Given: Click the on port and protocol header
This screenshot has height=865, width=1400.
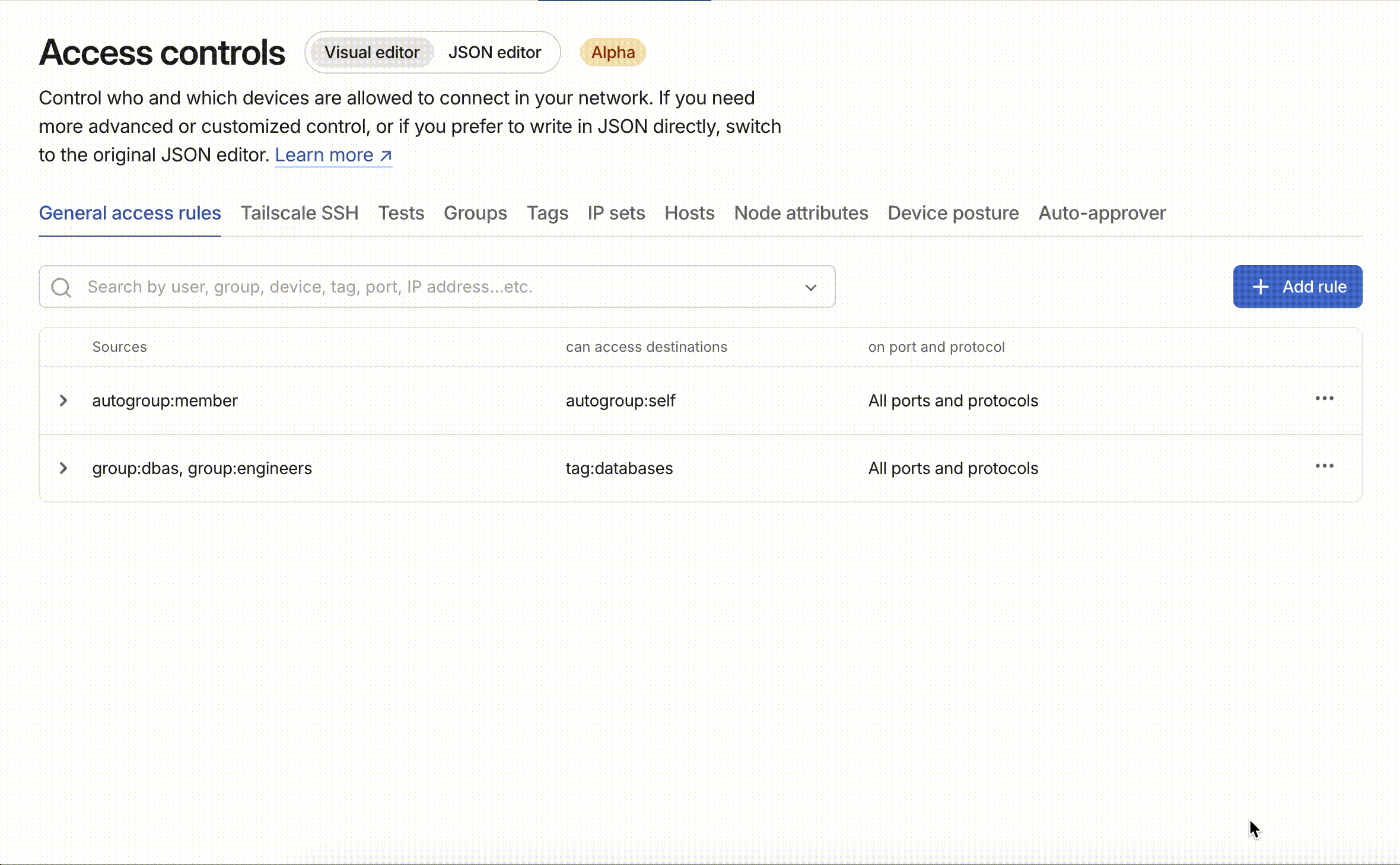Looking at the screenshot, I should 937,347.
